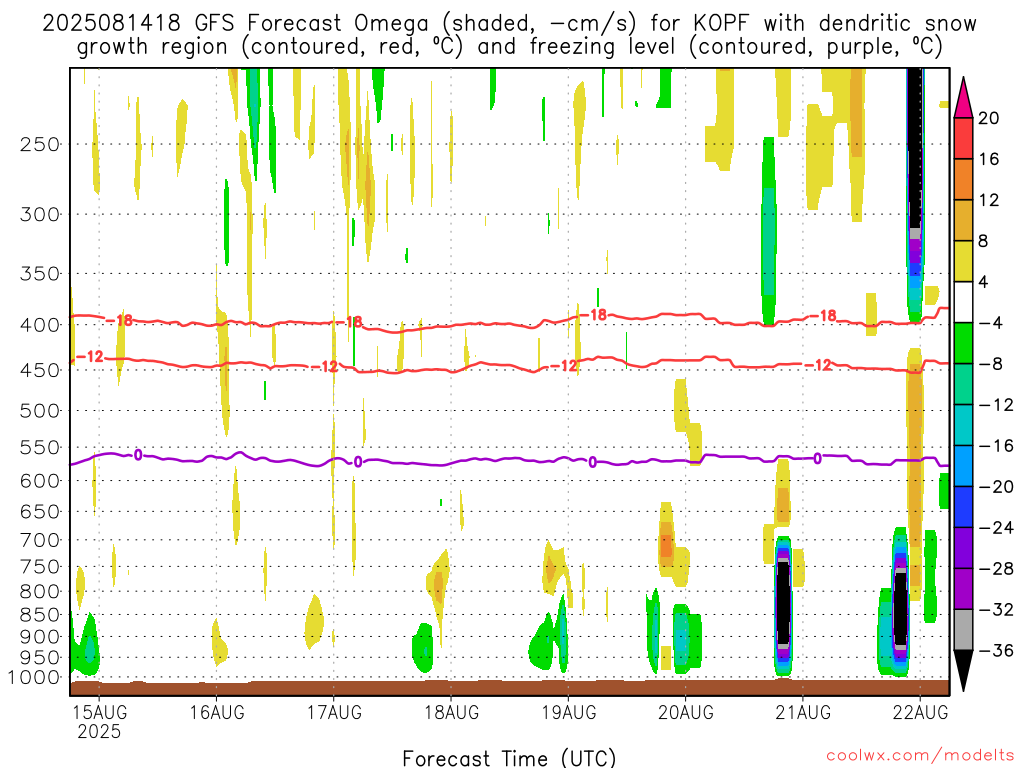Screen dimensions: 1024x768
Task: Click the 1000 pressure level label
Action: click(x=35, y=678)
